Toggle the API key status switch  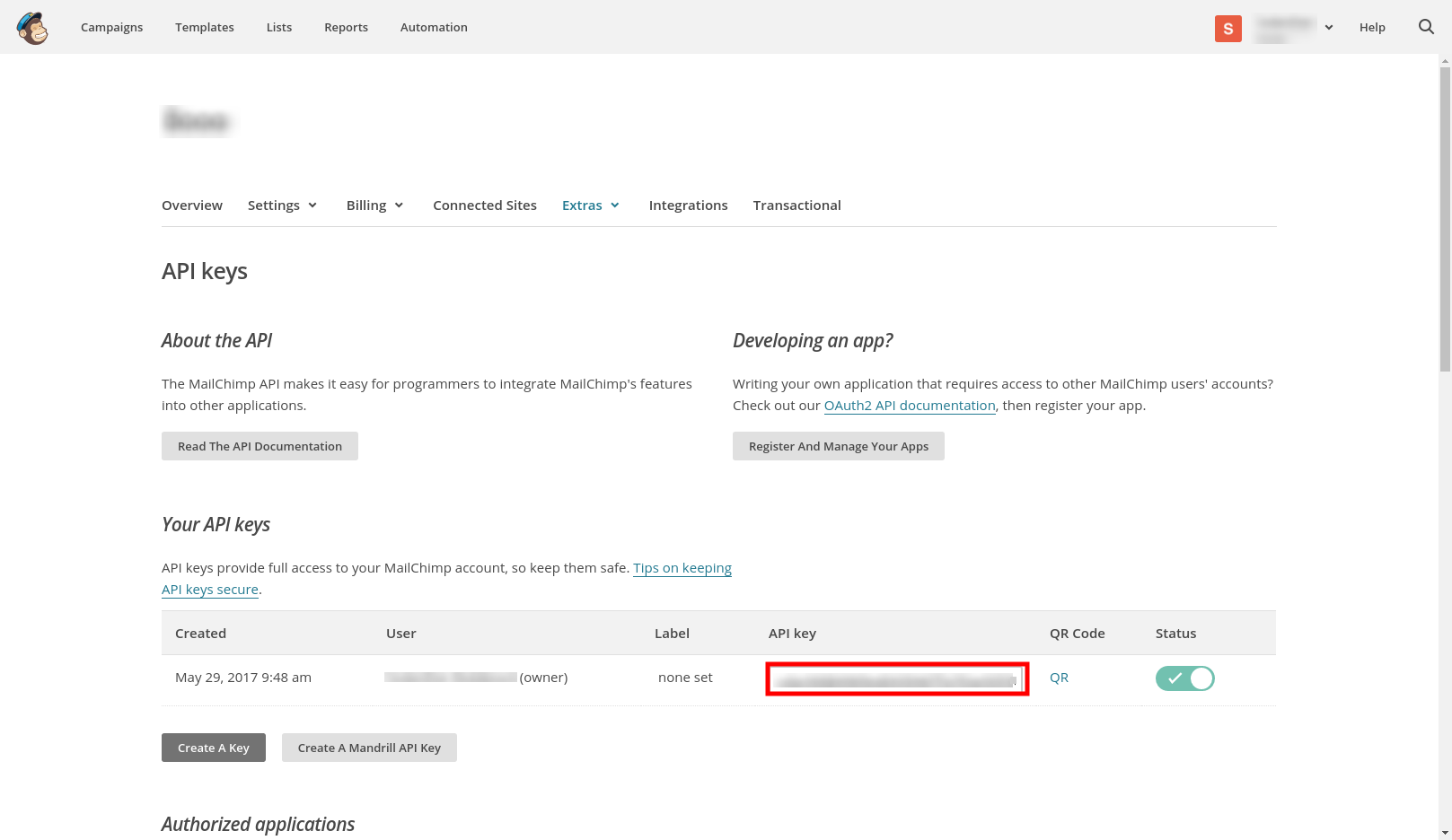click(x=1185, y=678)
